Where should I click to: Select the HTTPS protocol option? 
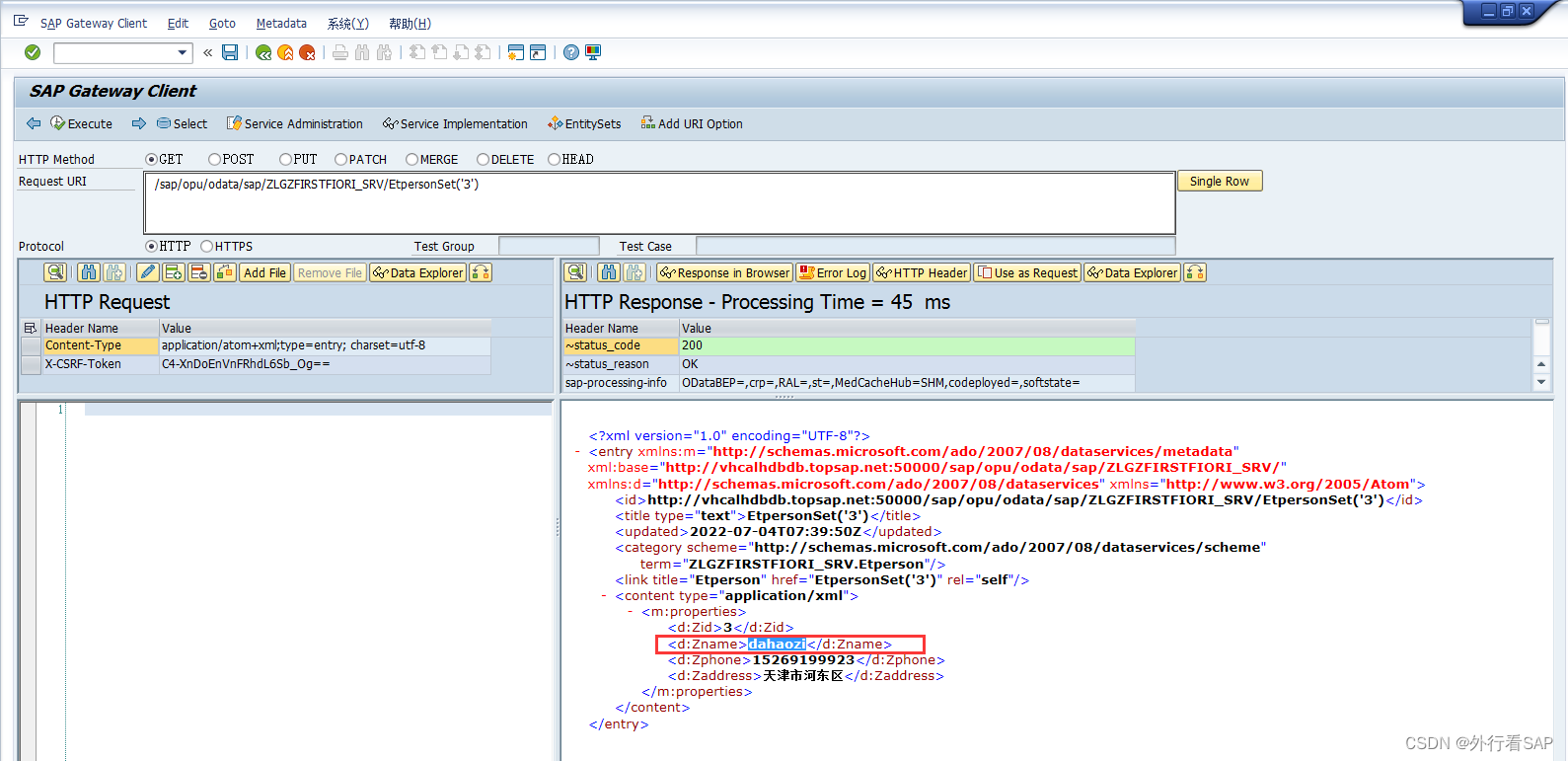pos(206,246)
